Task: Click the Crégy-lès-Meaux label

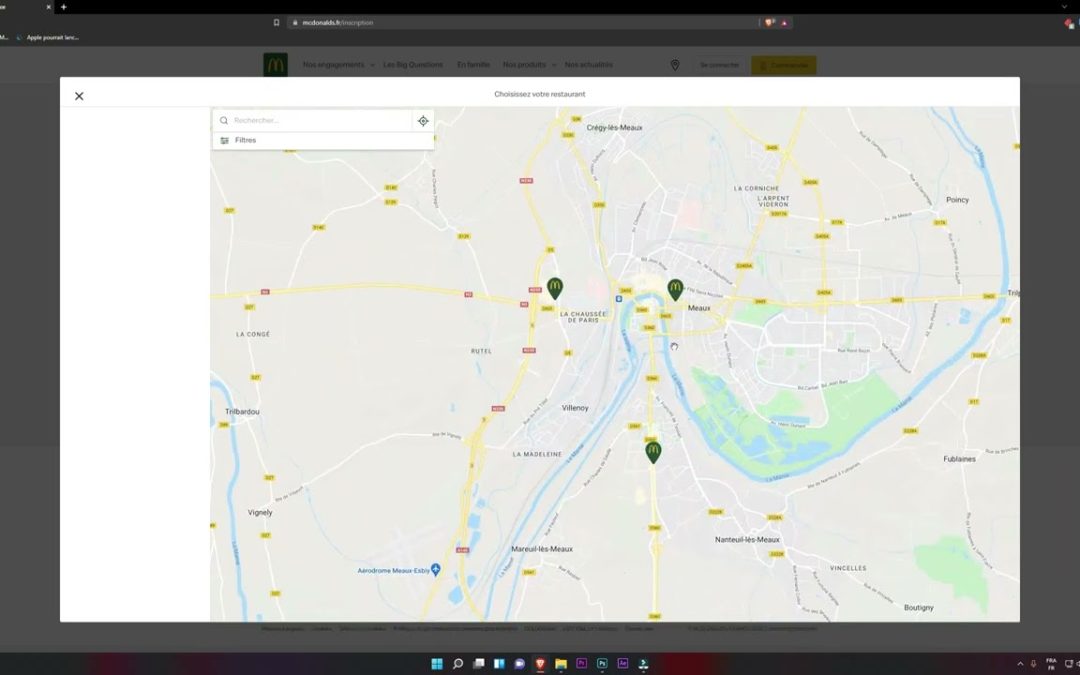Action: pyautogui.click(x=614, y=127)
